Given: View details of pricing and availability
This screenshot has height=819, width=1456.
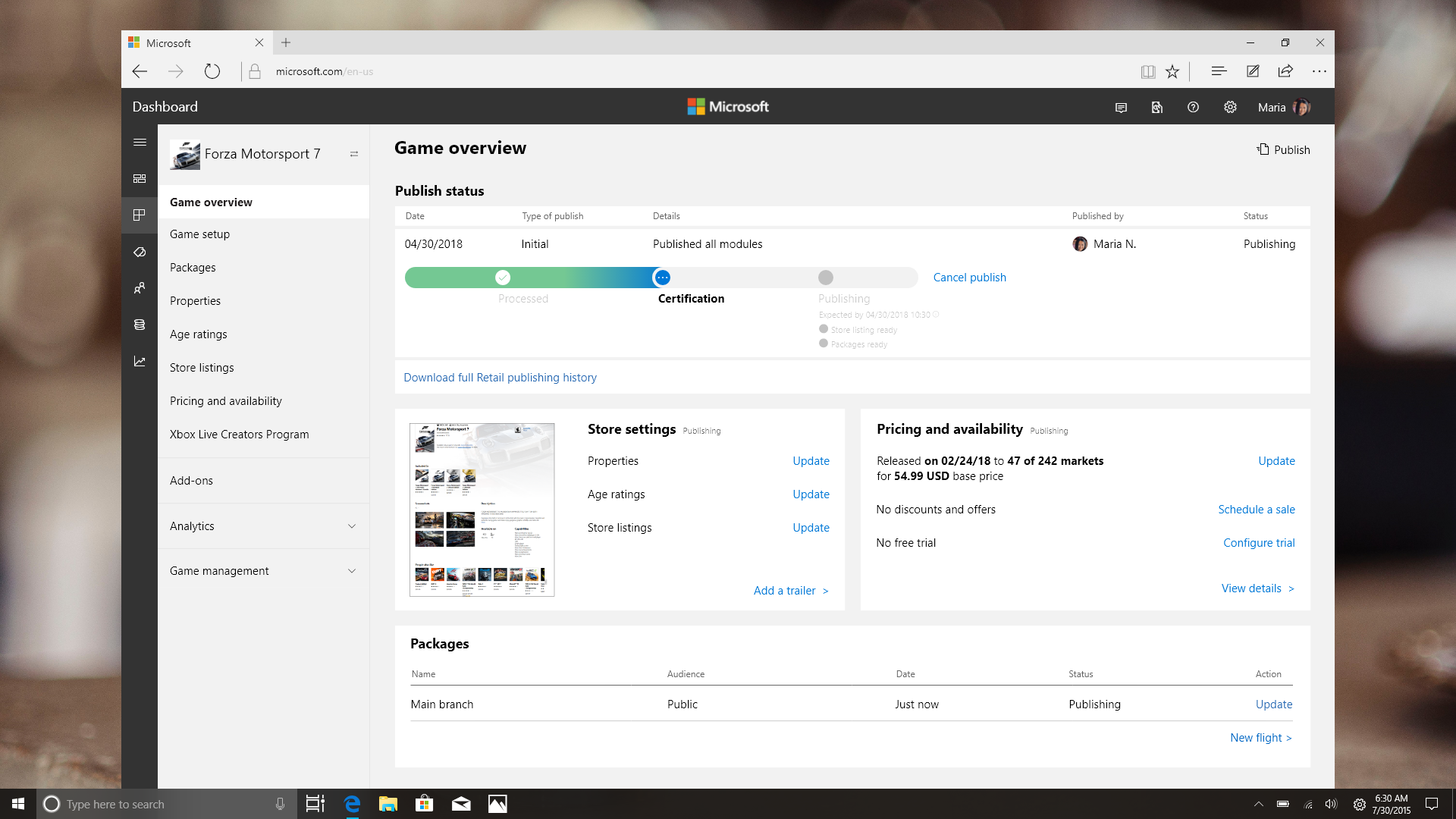Looking at the screenshot, I should [x=1258, y=588].
